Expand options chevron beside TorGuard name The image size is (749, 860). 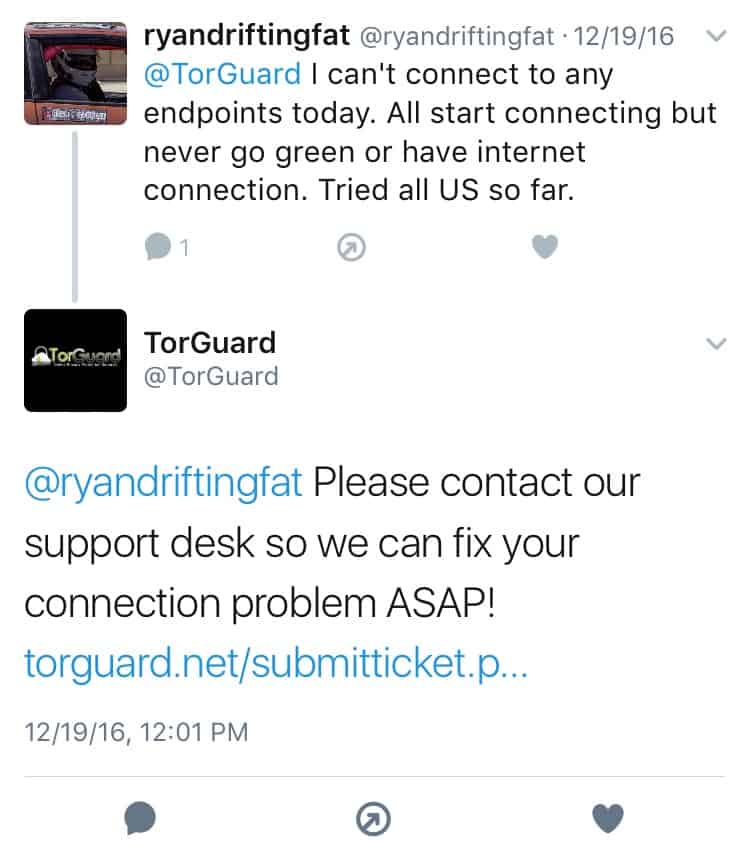click(x=716, y=344)
